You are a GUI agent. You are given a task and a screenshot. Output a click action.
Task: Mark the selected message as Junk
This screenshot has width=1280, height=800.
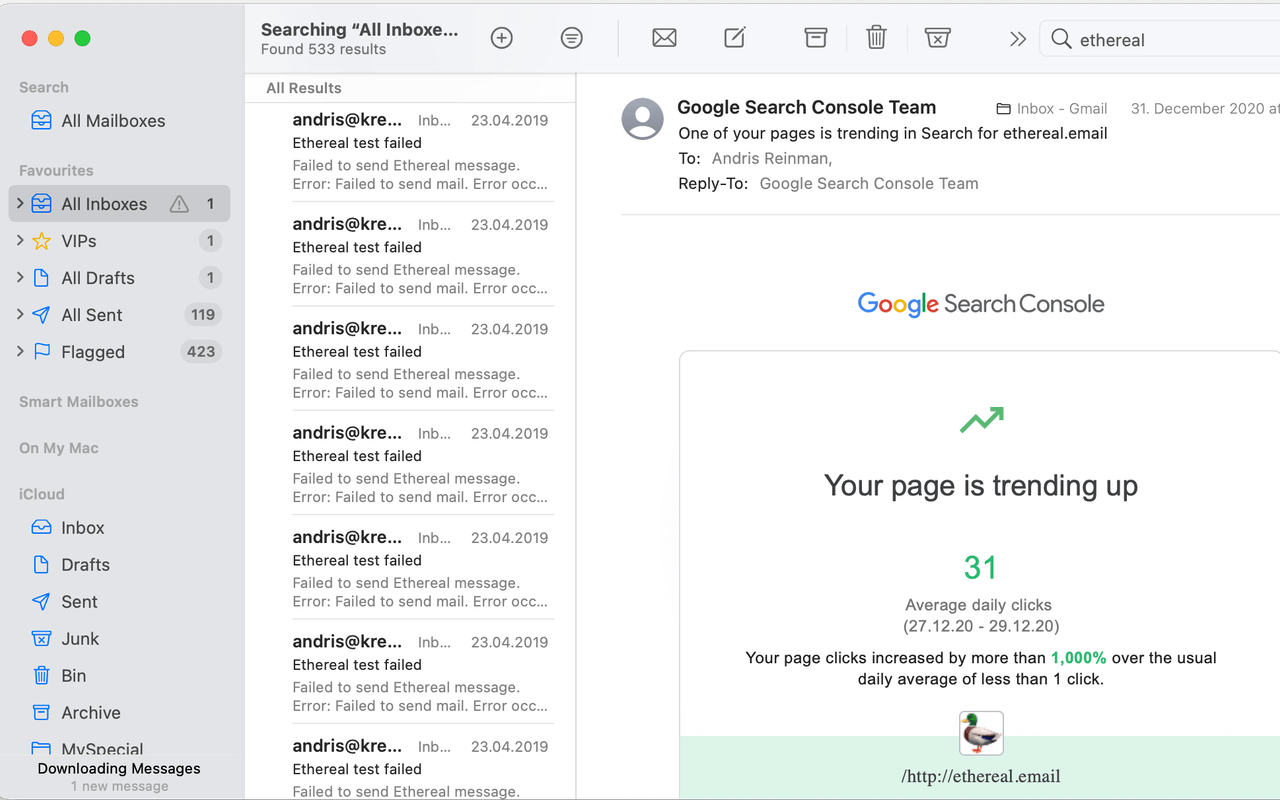click(x=937, y=37)
